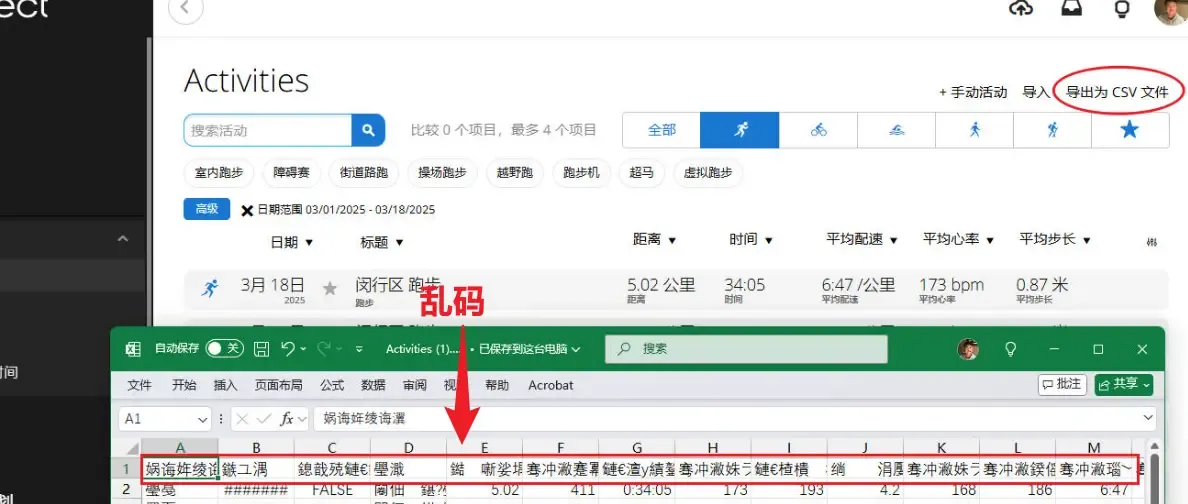Toggle the 跑步机 filter chip
1188x504 pixels.
point(582,173)
